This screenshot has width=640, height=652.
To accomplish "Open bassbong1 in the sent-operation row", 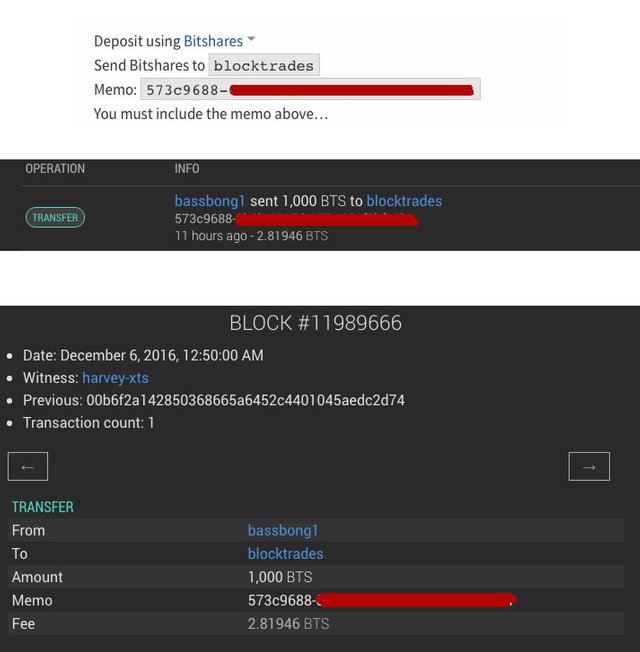I will (x=210, y=201).
